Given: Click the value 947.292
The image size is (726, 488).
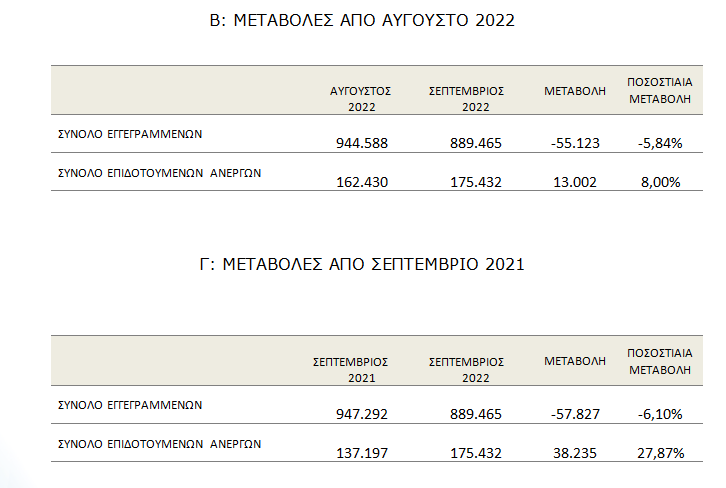Looking at the screenshot, I should (362, 414).
